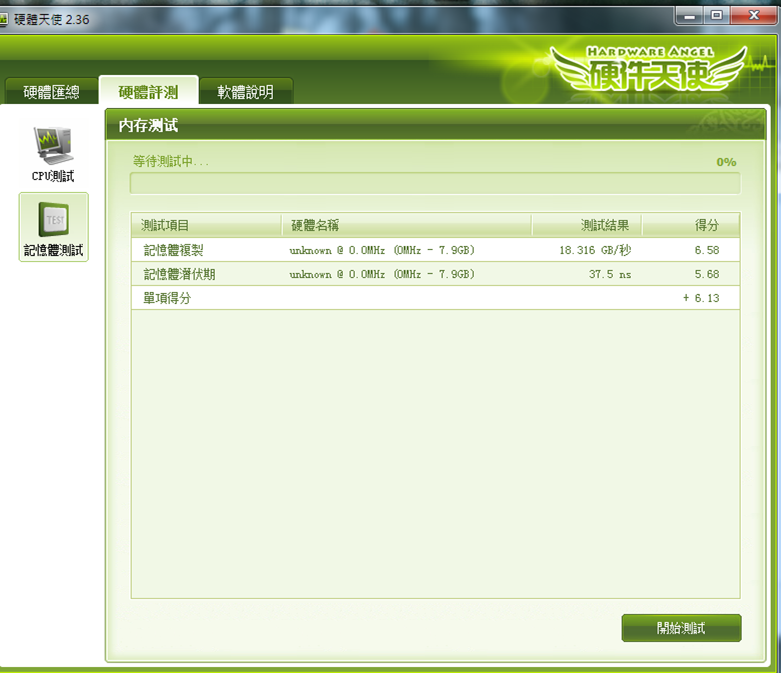Sort by the 測試結果 column header
781x673 pixels.
click(587, 225)
